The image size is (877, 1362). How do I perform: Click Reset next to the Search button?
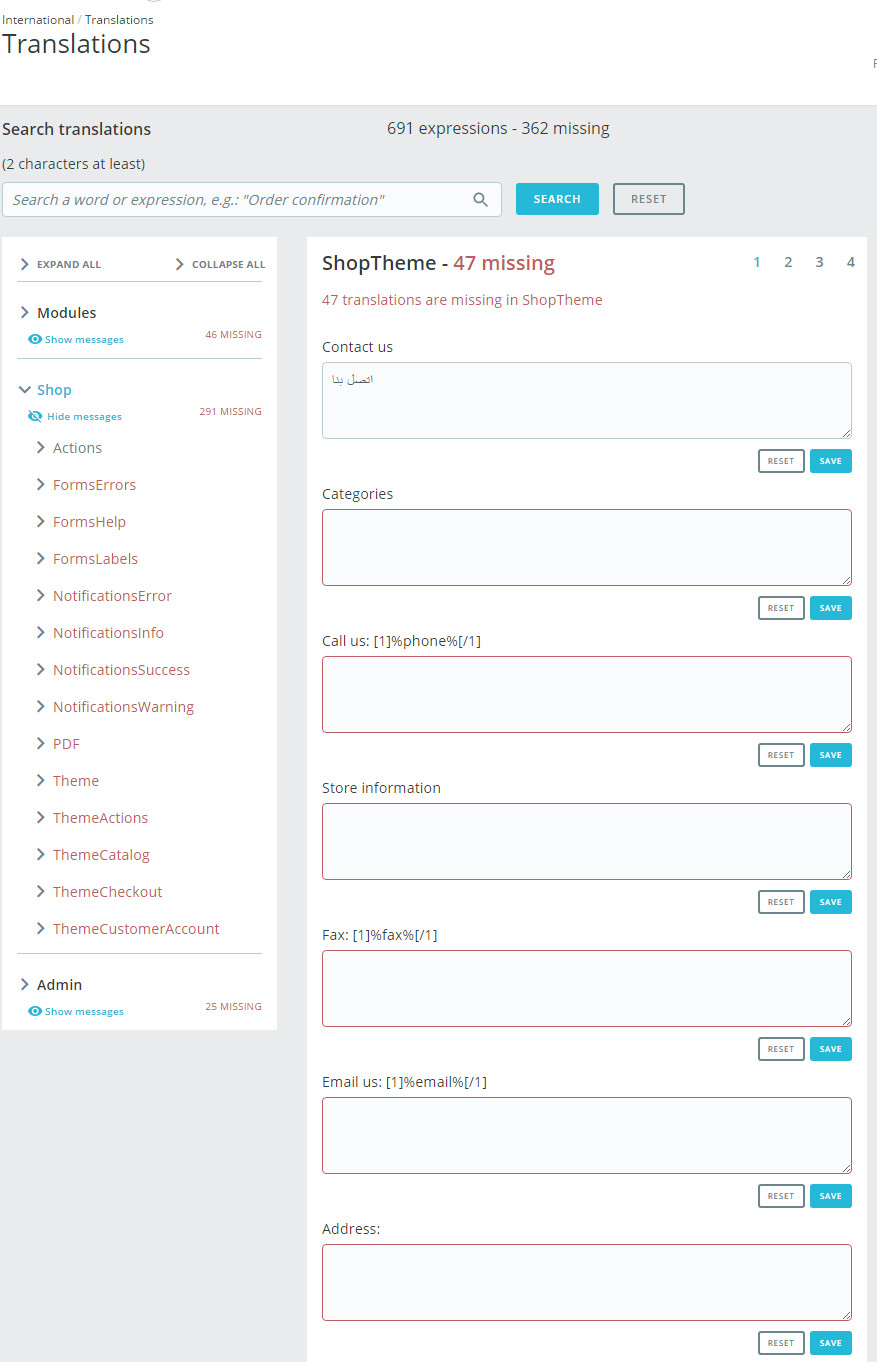pos(648,199)
